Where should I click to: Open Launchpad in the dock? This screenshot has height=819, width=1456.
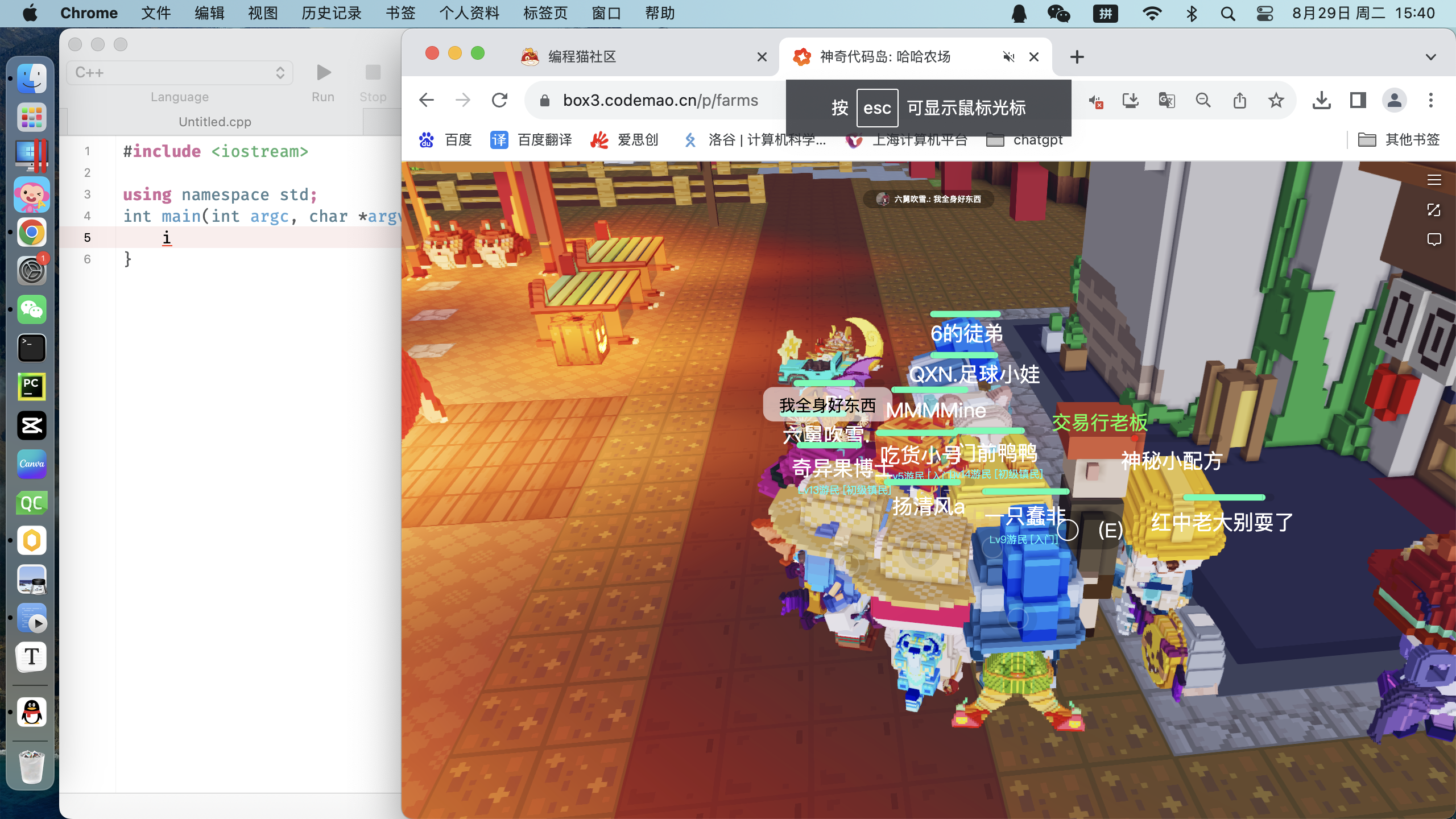point(32,117)
